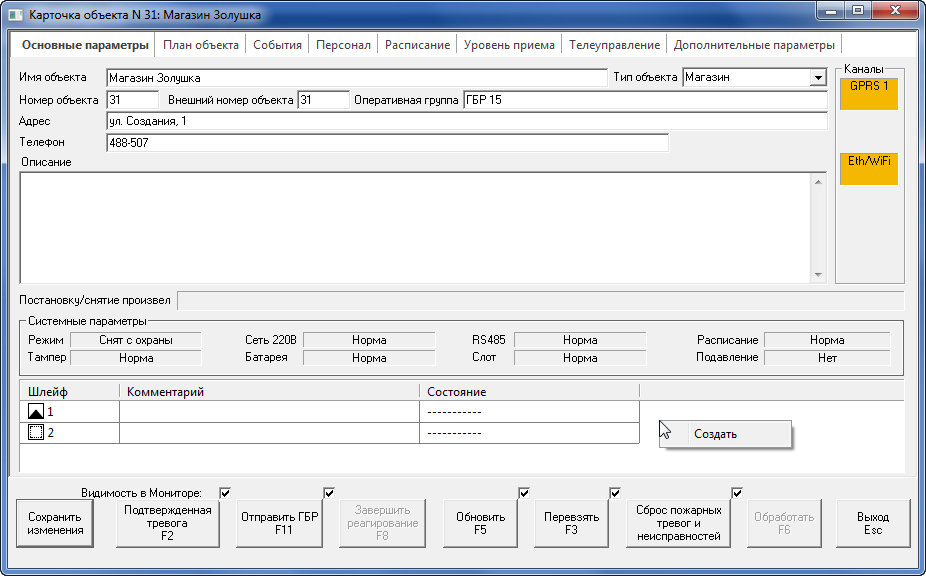Switch to the 'План объекта' tab
This screenshot has height=576, width=926.
[201, 45]
